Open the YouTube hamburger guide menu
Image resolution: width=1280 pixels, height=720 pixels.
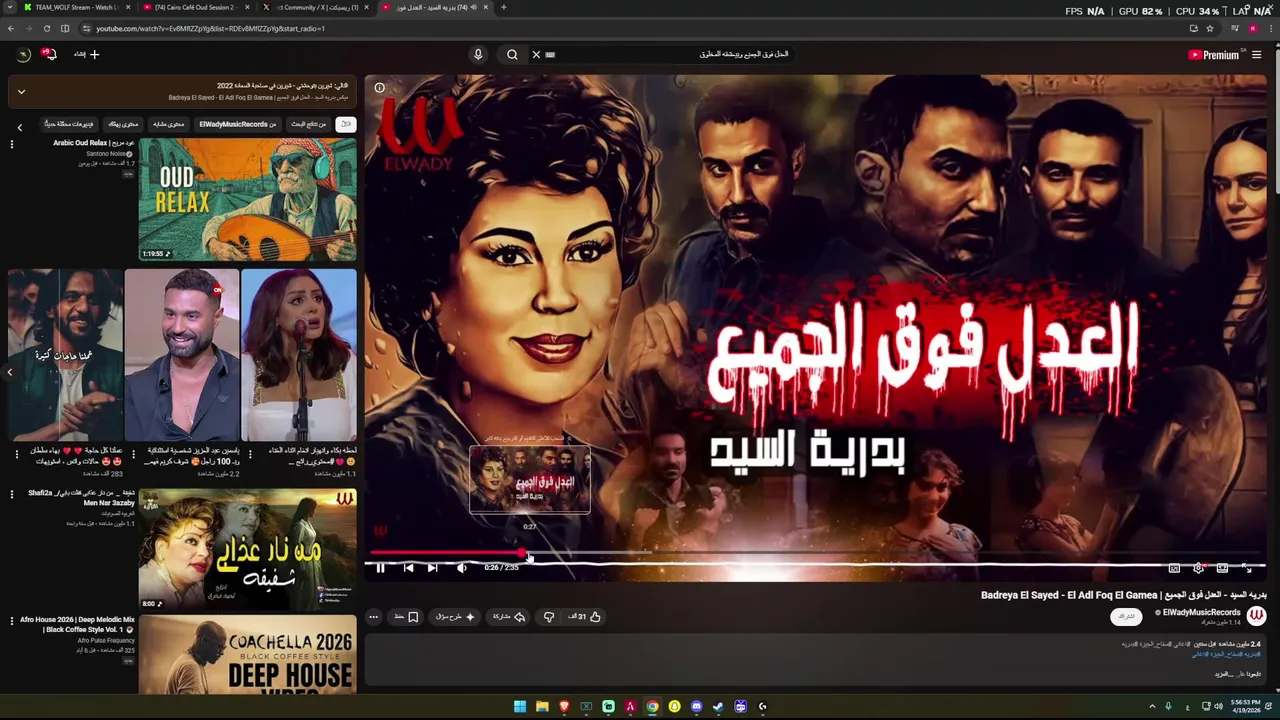click(1257, 55)
